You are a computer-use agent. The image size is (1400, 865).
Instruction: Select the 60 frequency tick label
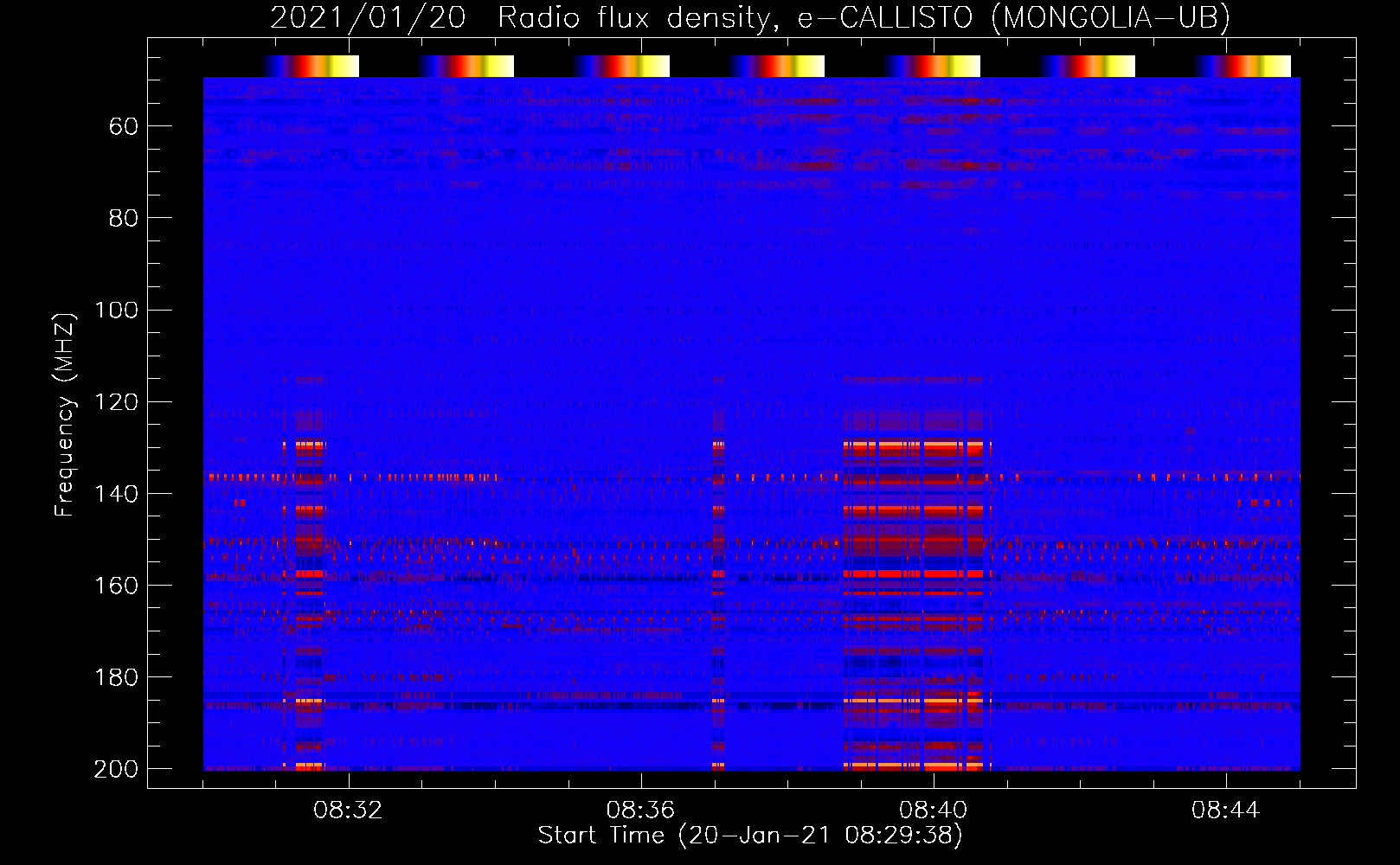point(124,126)
